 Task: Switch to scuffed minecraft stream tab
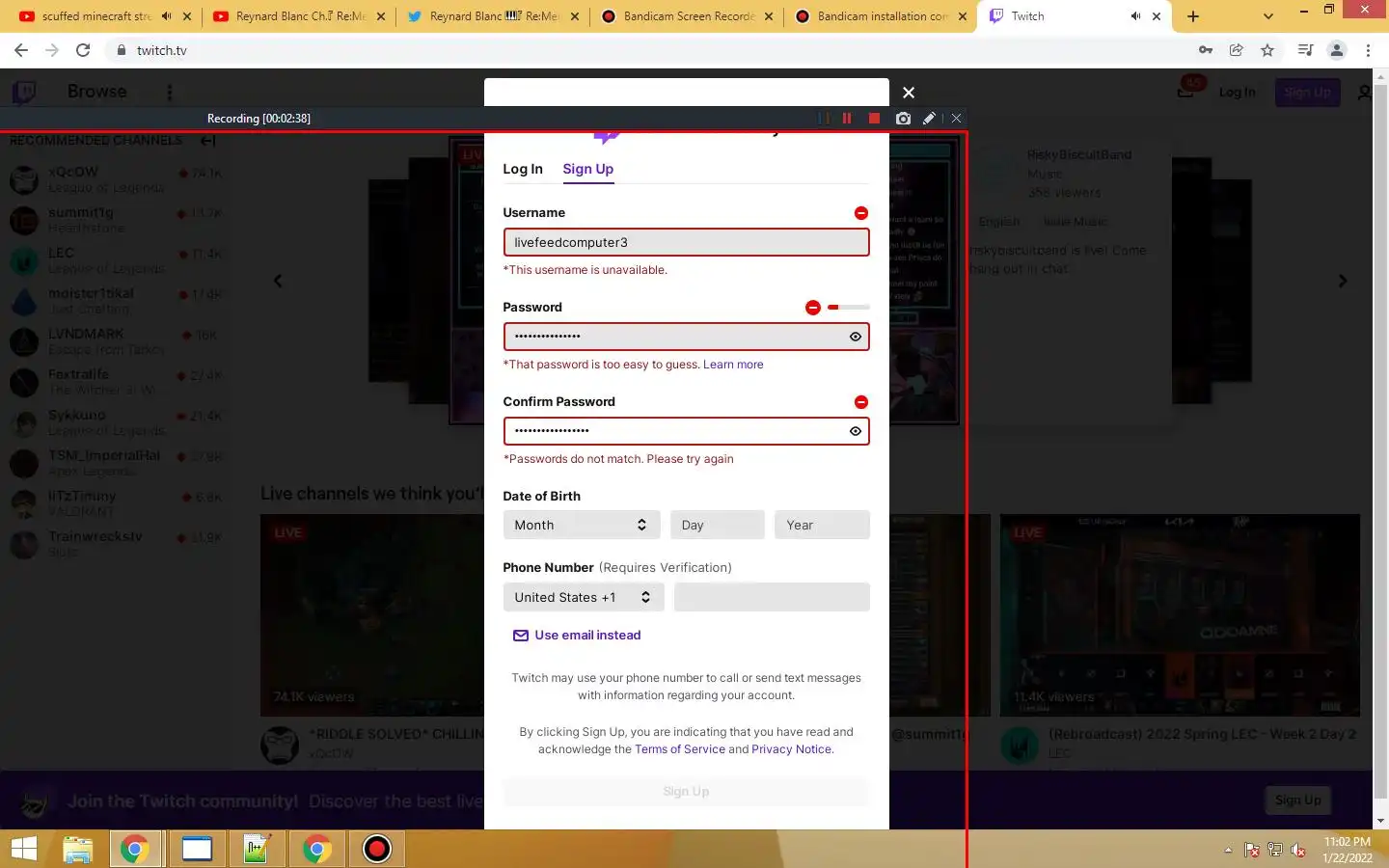click(x=104, y=16)
